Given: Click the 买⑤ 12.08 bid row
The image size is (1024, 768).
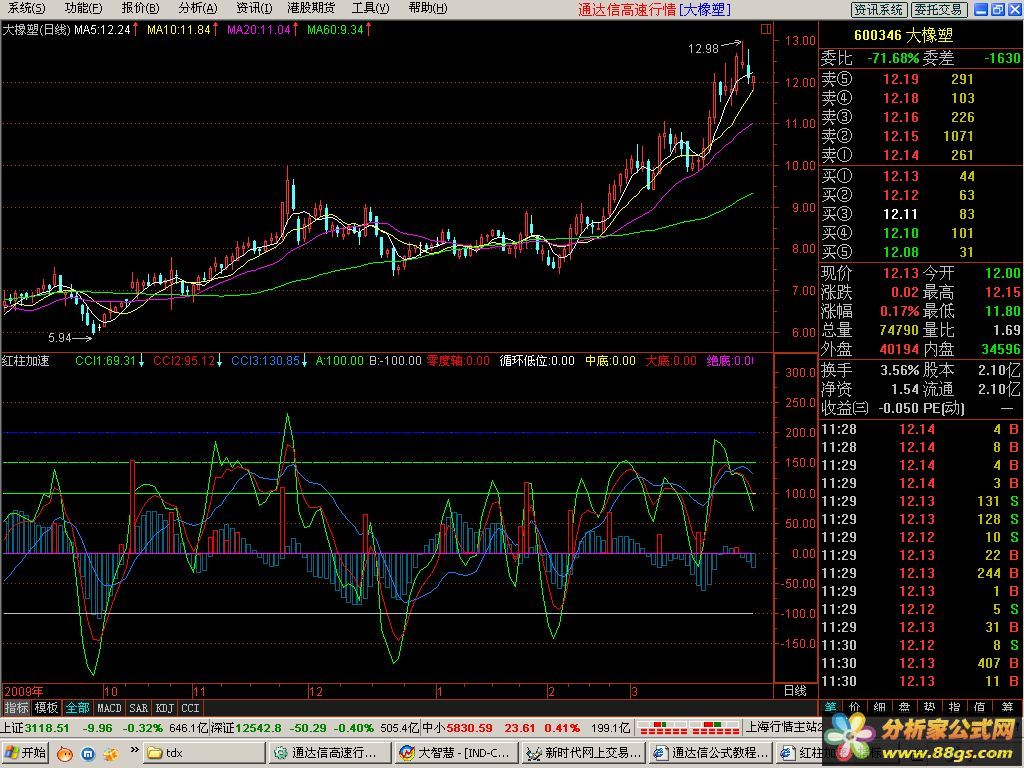Looking at the screenshot, I should tap(920, 252).
